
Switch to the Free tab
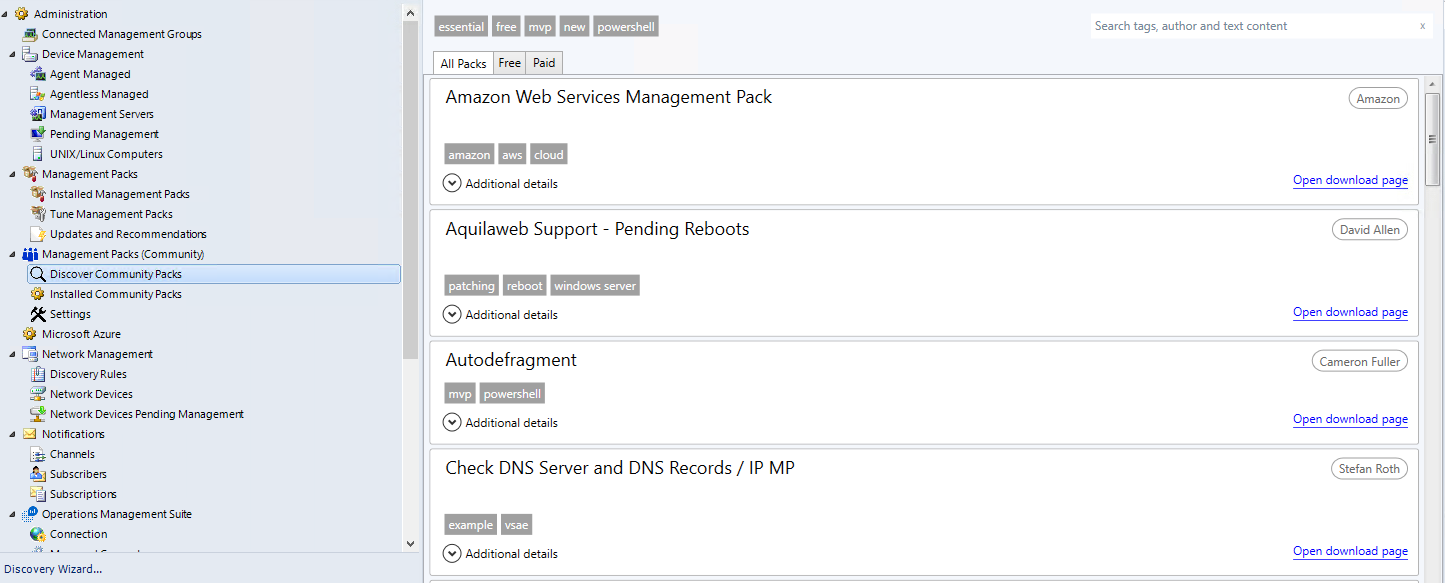[510, 63]
